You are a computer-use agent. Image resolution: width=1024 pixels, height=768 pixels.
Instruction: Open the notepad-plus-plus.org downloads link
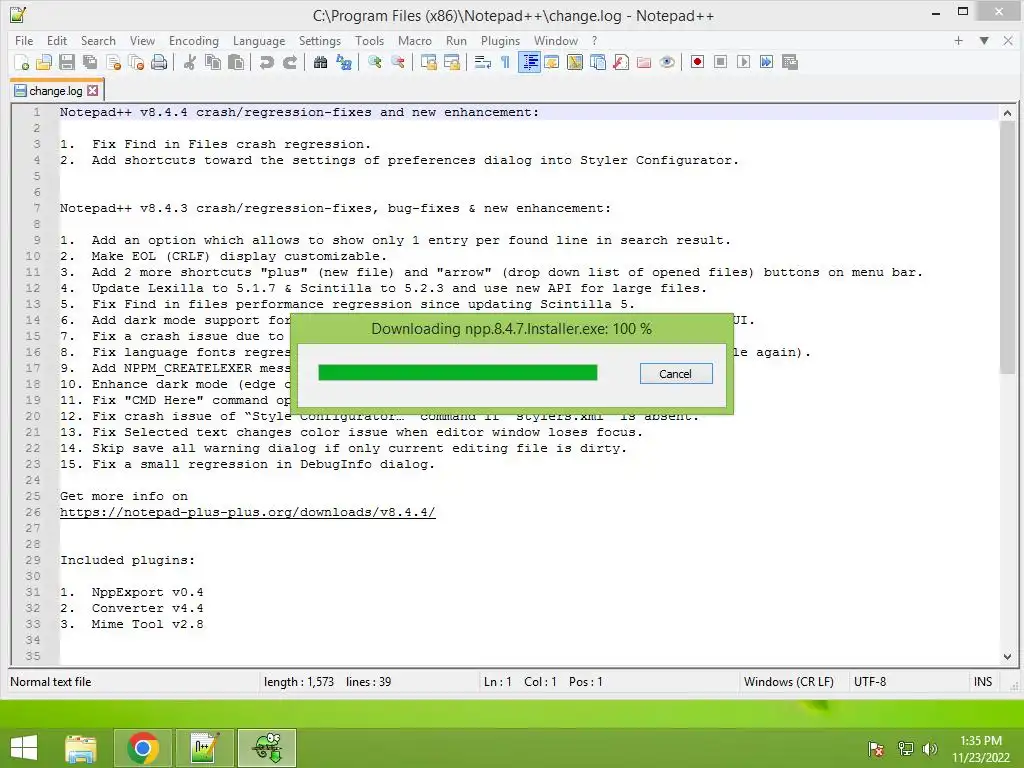(x=248, y=512)
